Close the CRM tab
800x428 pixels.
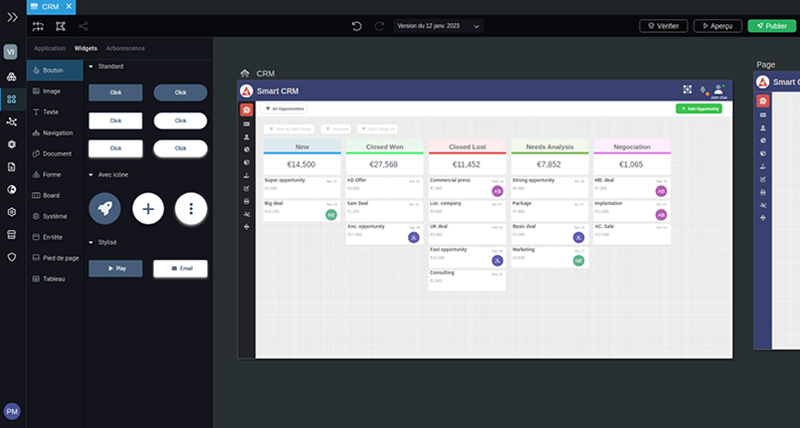tap(68, 7)
